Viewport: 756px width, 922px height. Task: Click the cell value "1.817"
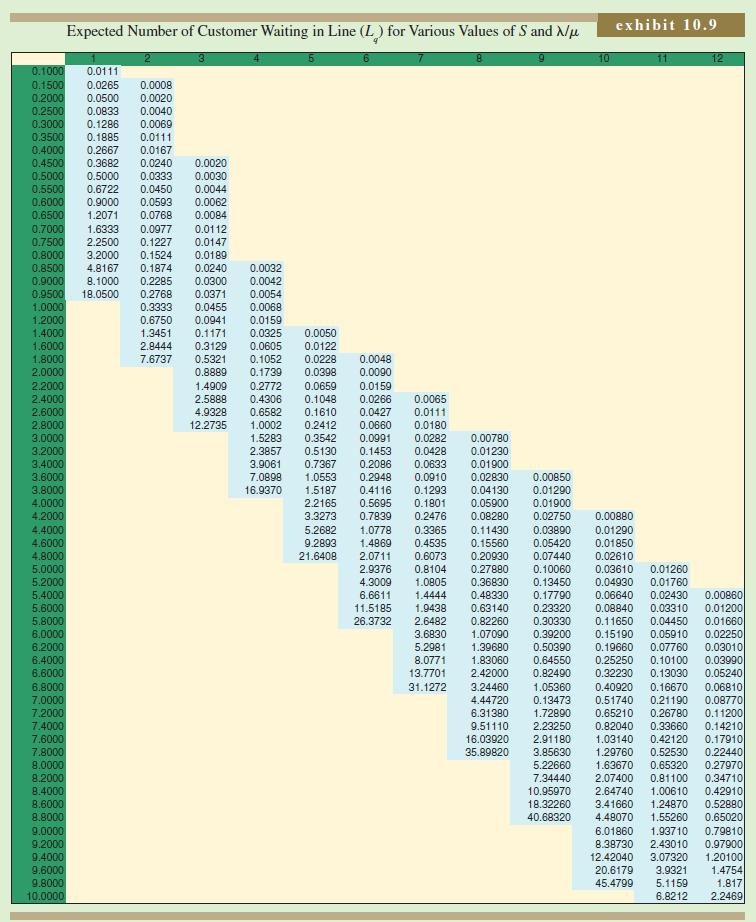[731, 883]
